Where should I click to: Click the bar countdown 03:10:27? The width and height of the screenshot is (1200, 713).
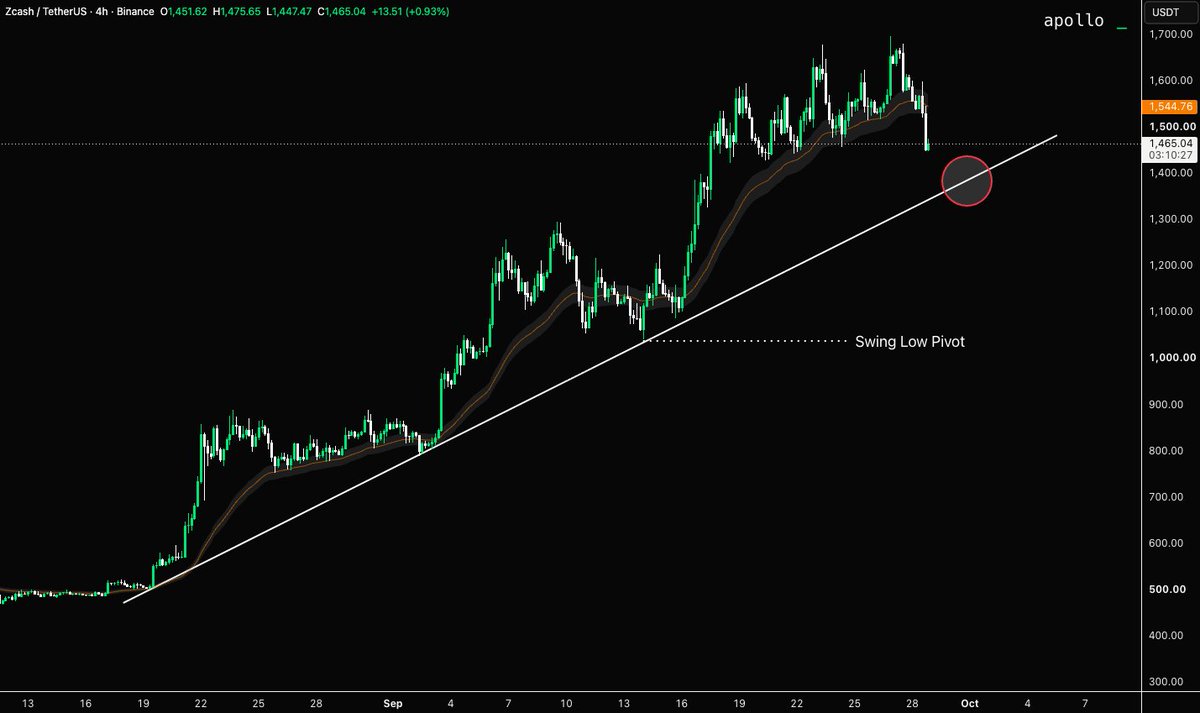point(1169,155)
